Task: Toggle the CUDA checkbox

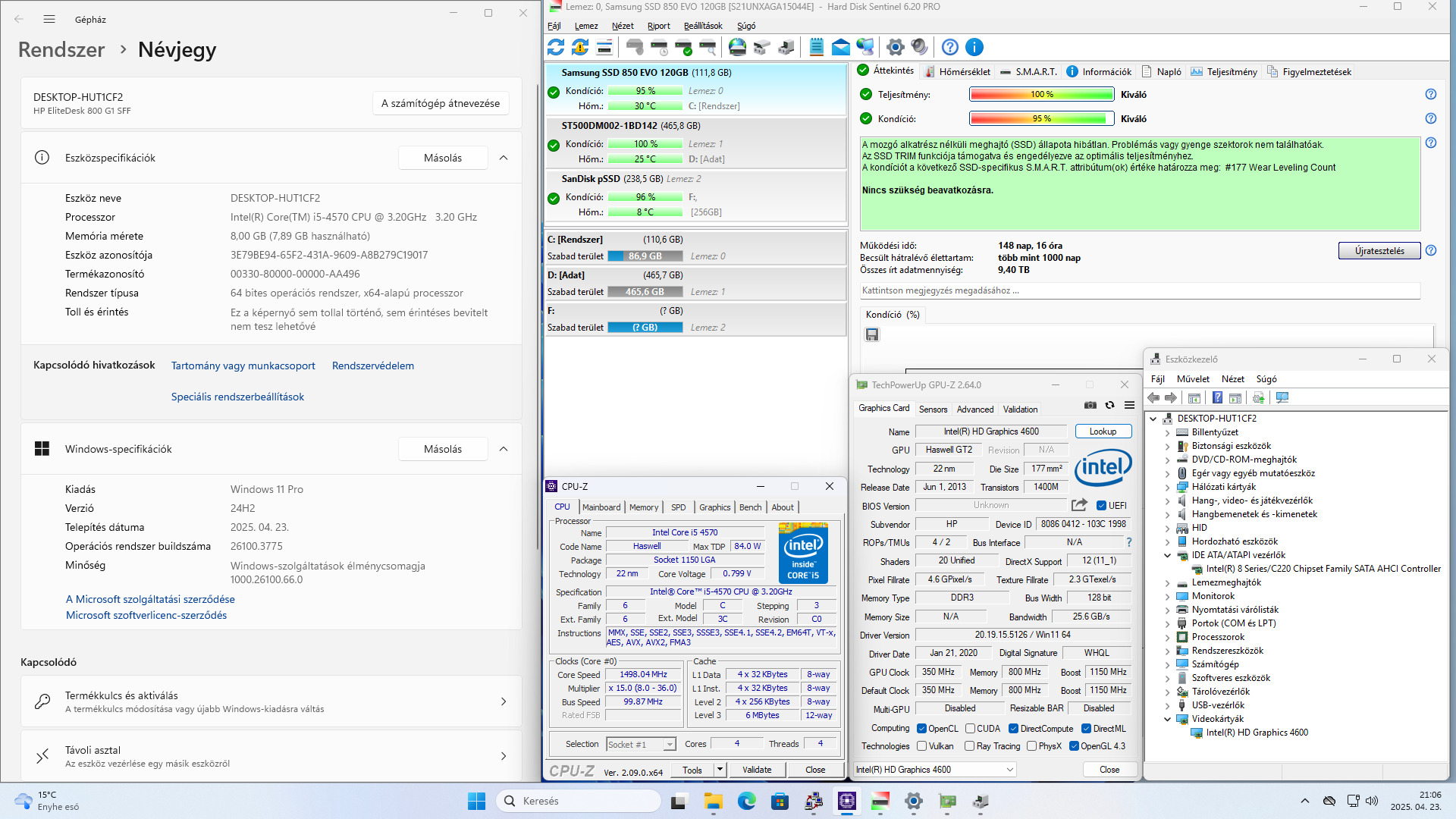Action: coord(970,729)
